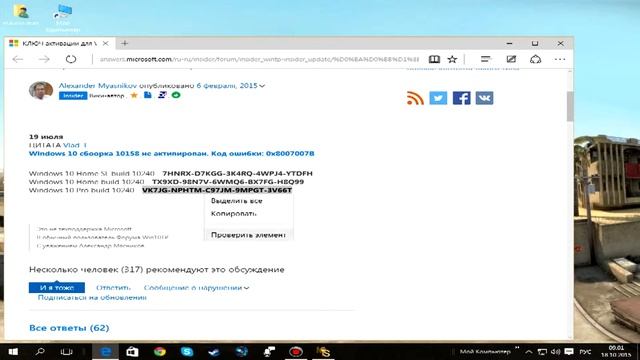
Task: Choose Inspect element in context menu
Action: pyautogui.click(x=248, y=235)
